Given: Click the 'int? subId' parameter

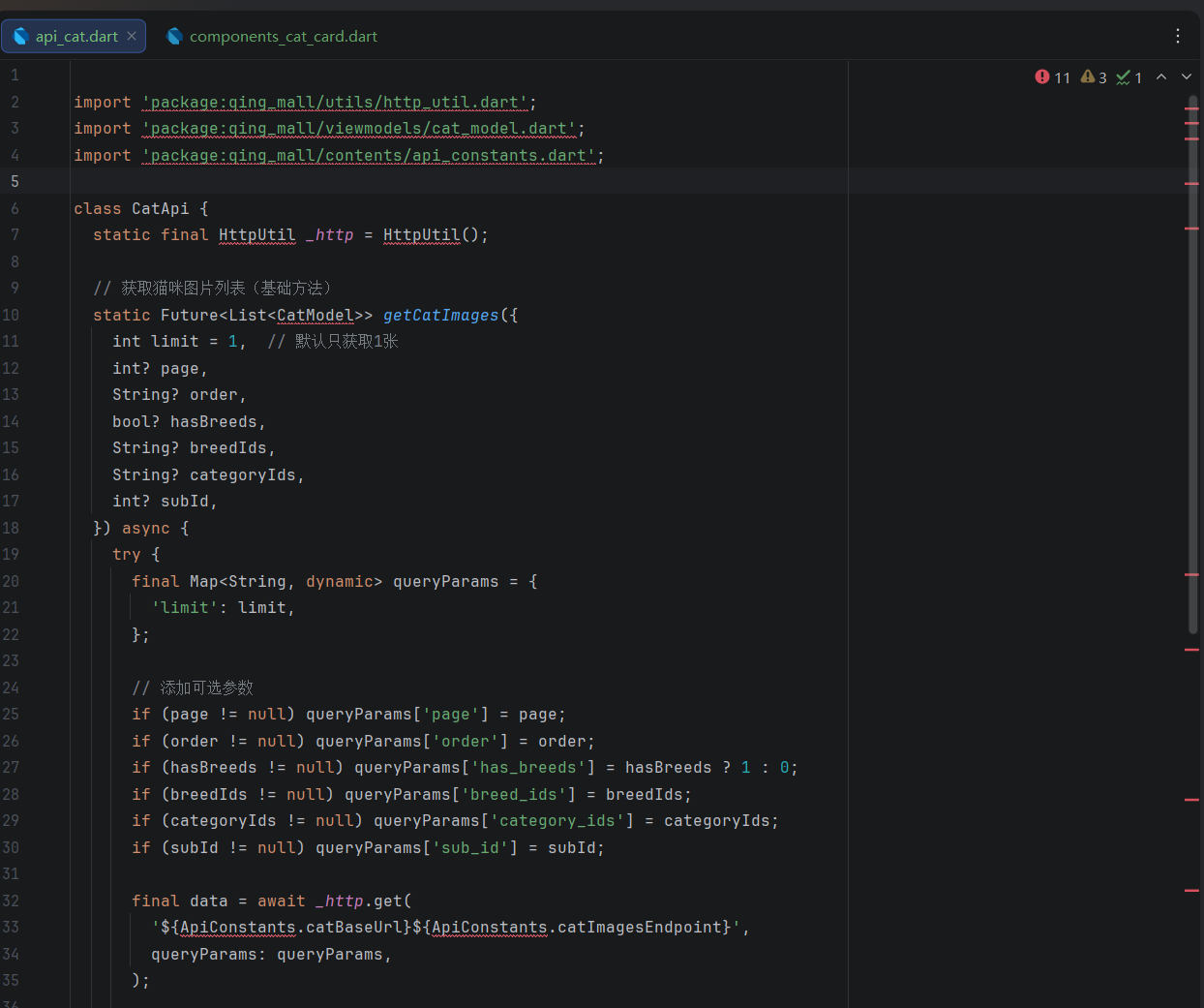Looking at the screenshot, I should coord(161,501).
